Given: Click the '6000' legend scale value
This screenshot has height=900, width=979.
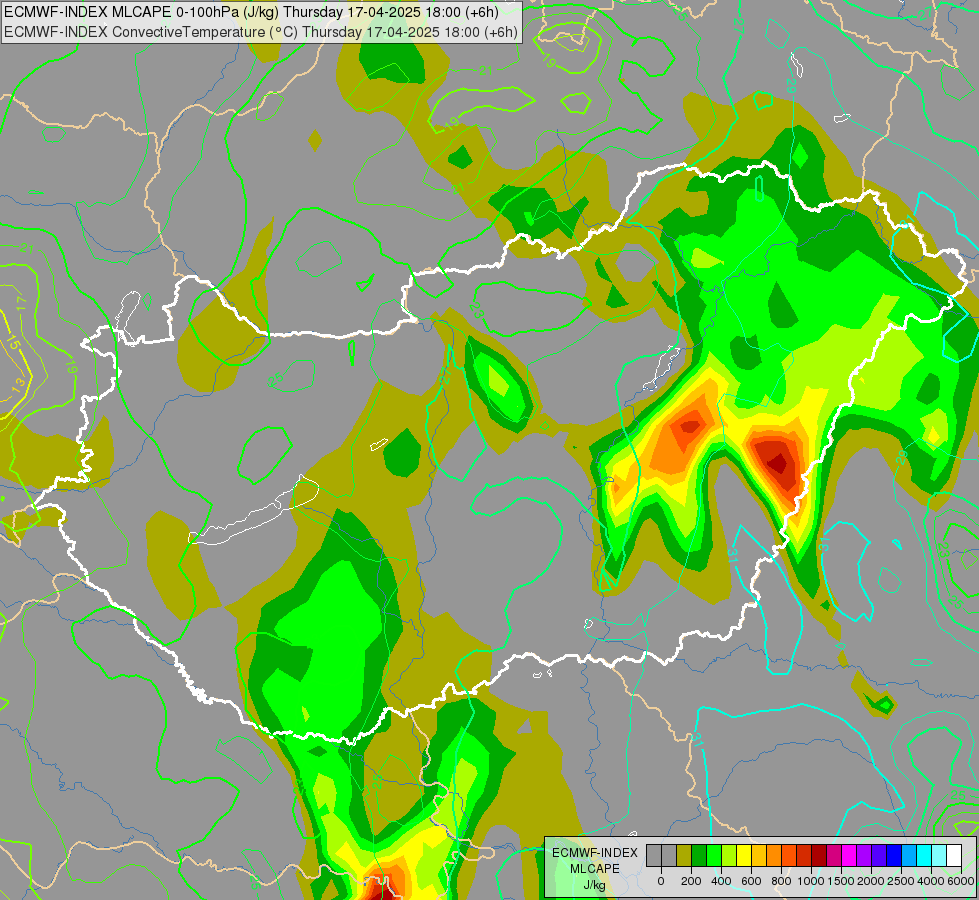Looking at the screenshot, I should click(961, 881).
